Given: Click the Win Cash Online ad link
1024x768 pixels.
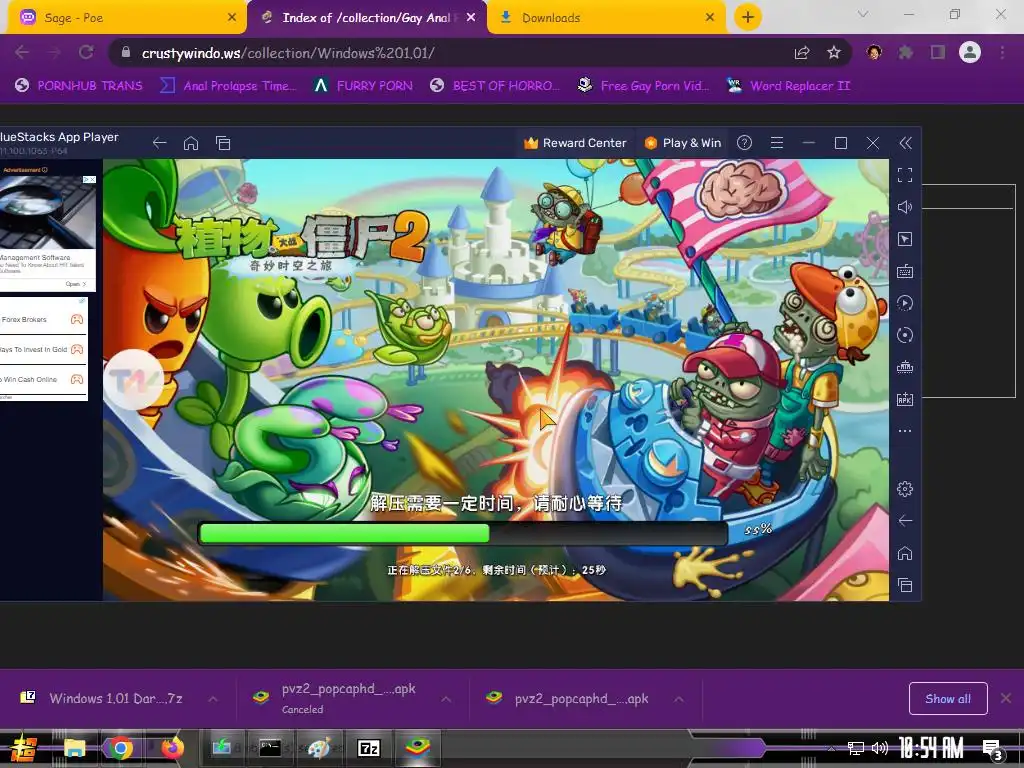Looking at the screenshot, I should coord(29,379).
